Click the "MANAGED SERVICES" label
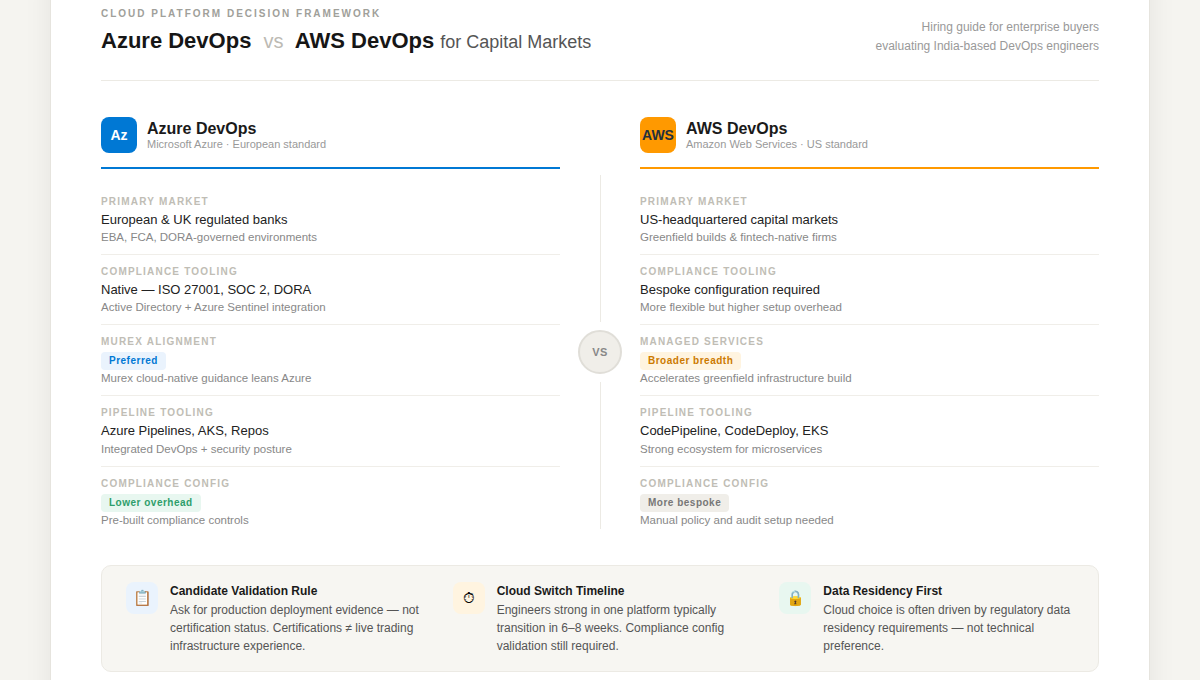Screen dimensions: 1200x680 pyautogui.click(x=702, y=341)
